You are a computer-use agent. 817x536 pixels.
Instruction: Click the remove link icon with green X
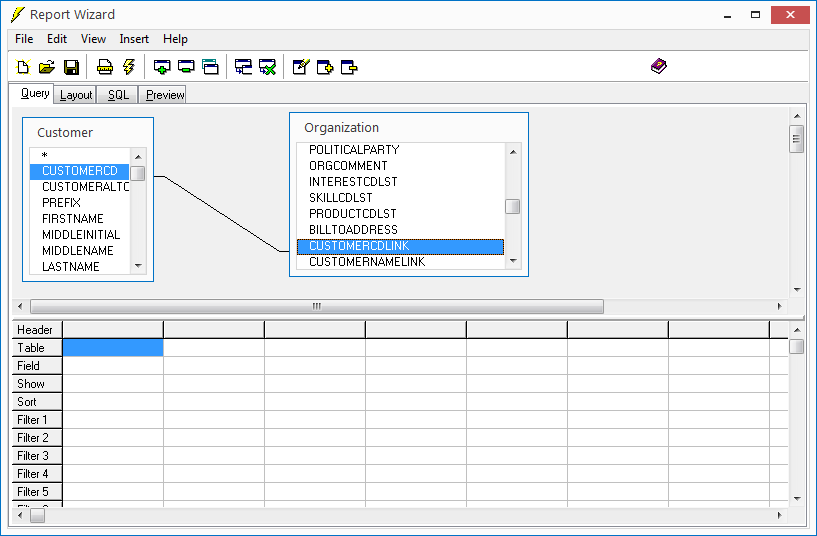pos(267,67)
